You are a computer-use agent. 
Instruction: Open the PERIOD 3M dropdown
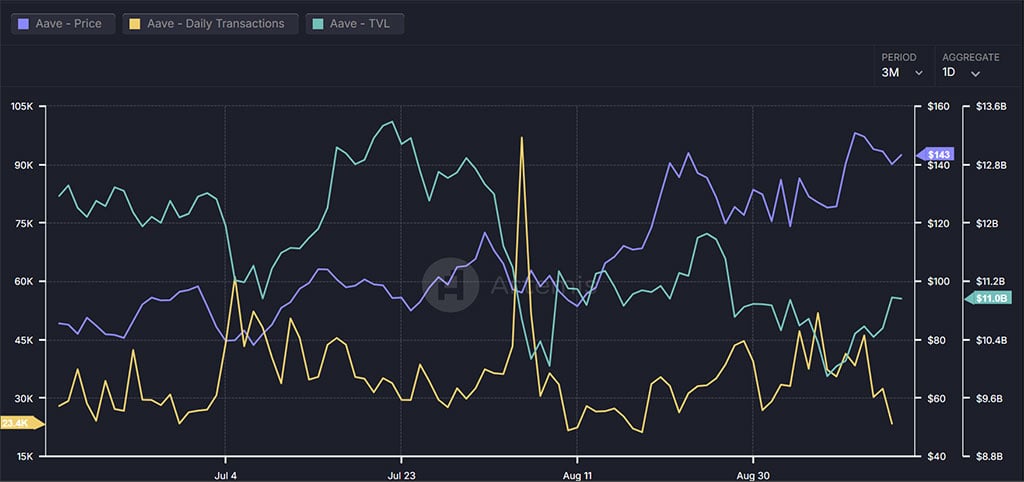click(x=903, y=65)
